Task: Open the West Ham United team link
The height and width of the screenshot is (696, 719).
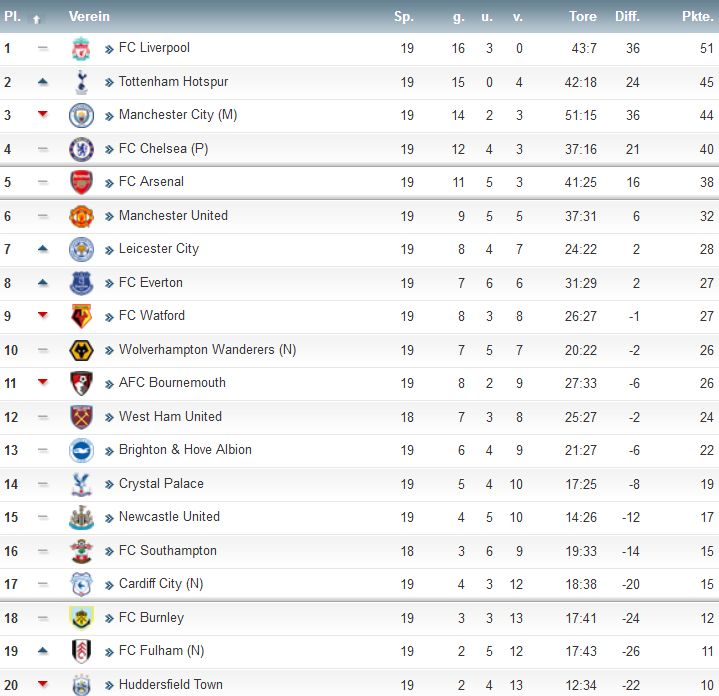Action: (170, 416)
